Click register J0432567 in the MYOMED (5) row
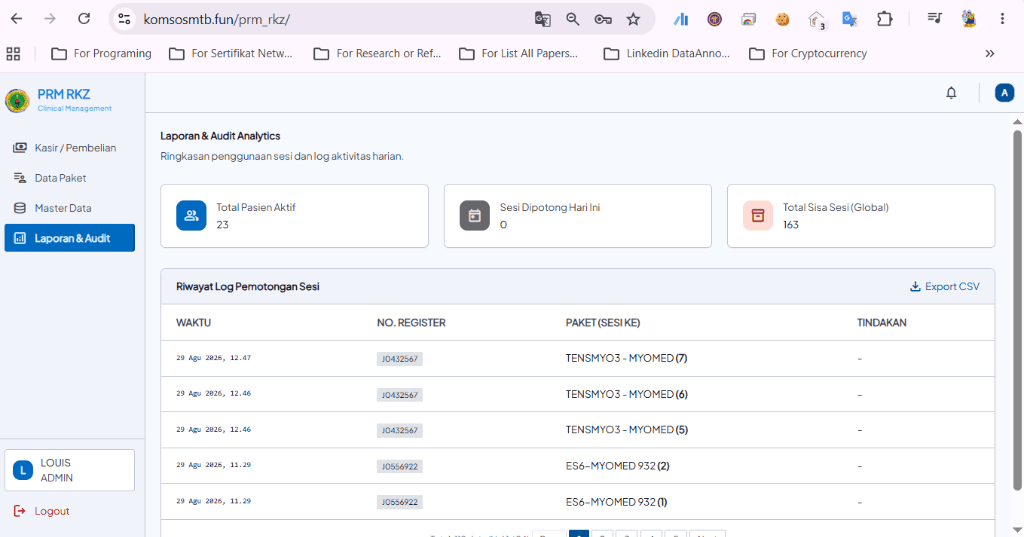1024x537 pixels. coord(400,431)
